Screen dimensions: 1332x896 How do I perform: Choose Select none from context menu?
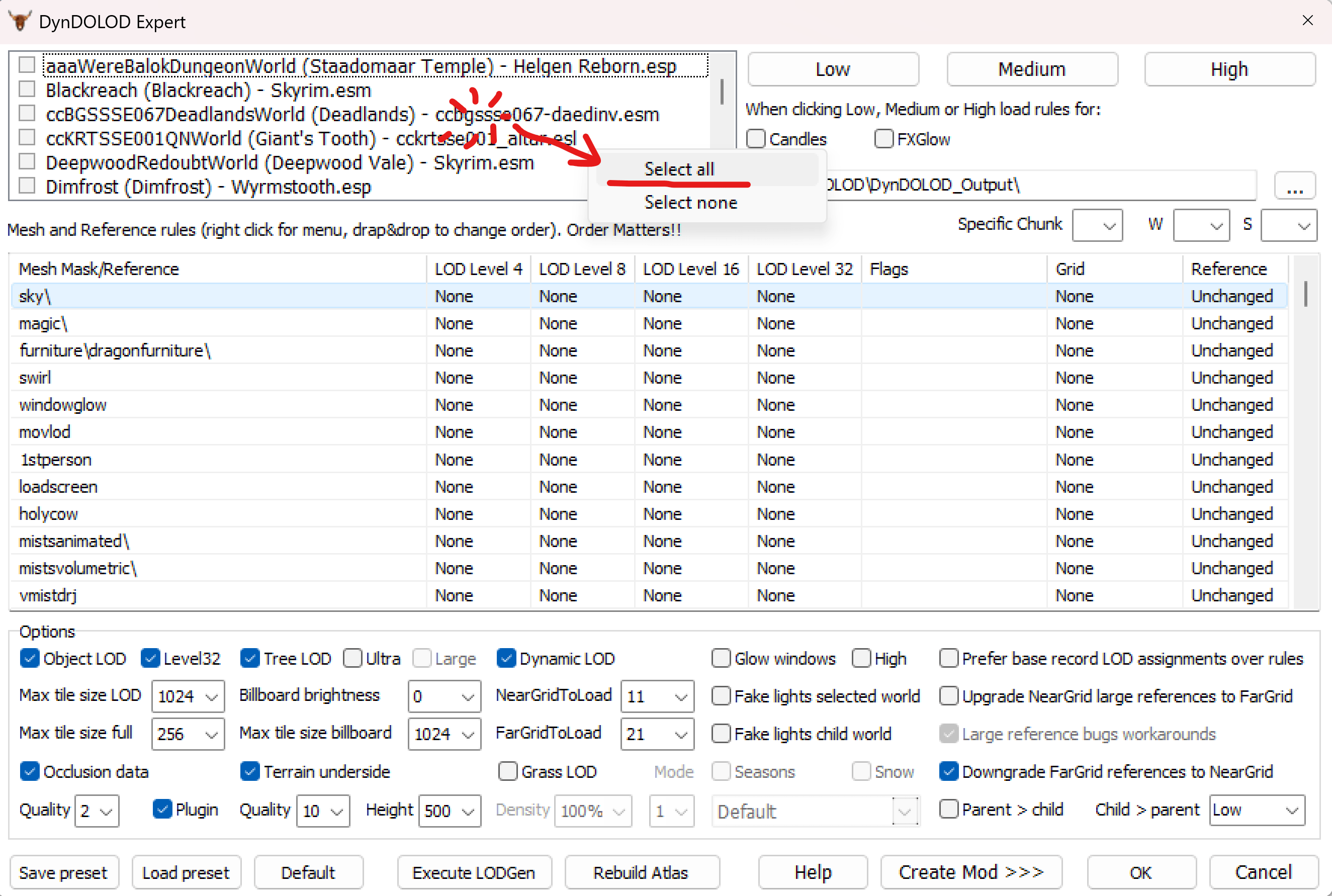[690, 202]
